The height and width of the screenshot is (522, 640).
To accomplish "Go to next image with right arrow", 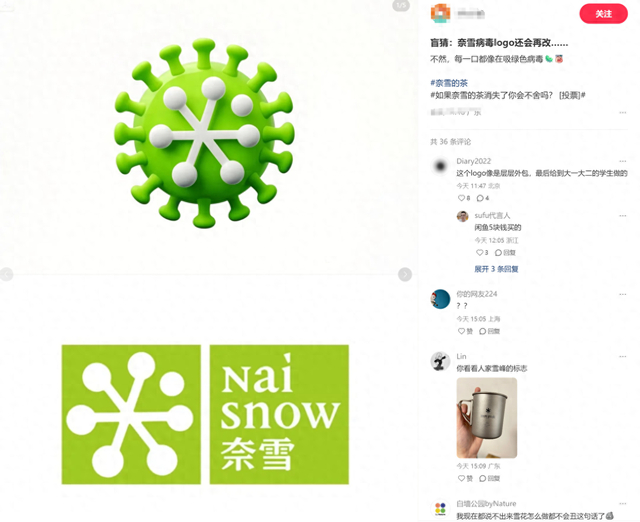I will (404, 275).
